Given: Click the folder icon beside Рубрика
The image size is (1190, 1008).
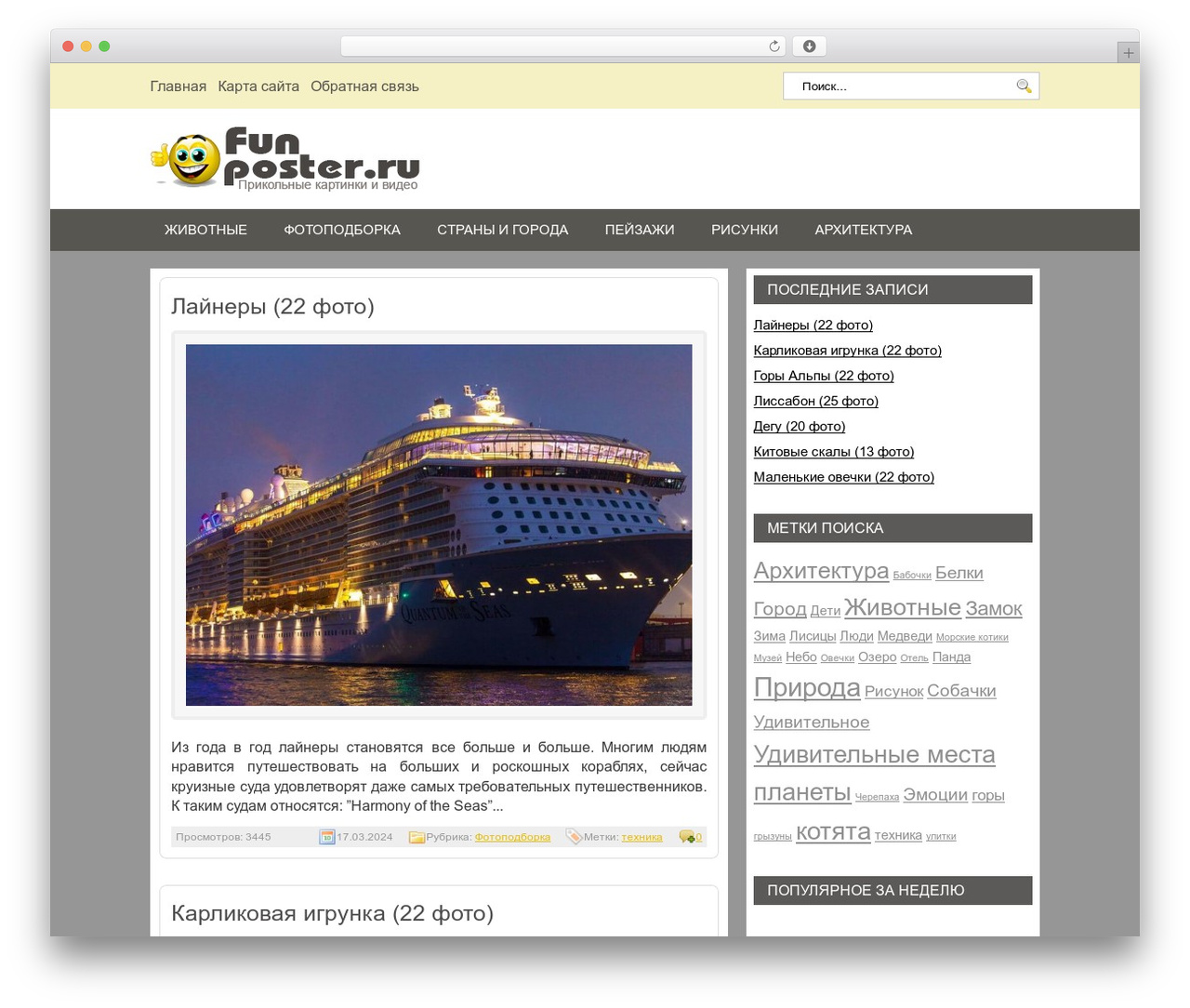Looking at the screenshot, I should pyautogui.click(x=416, y=837).
